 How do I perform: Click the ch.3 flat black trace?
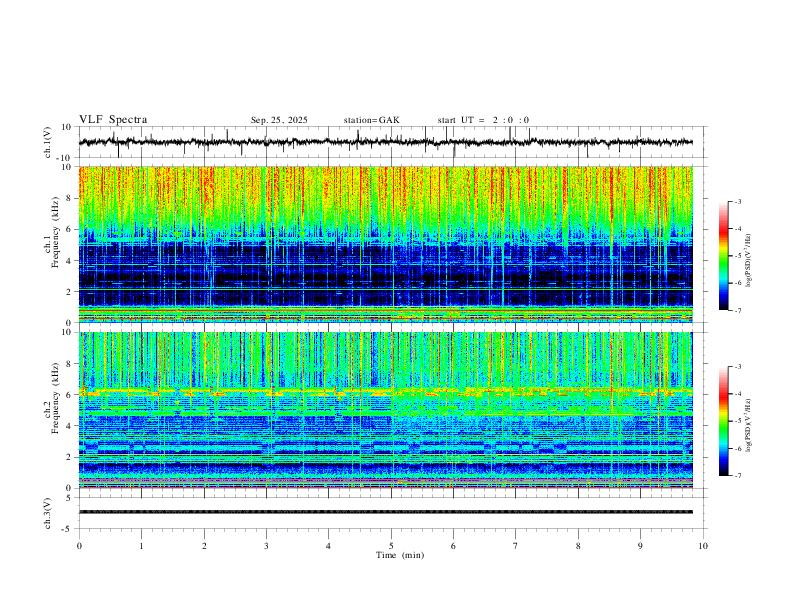(386, 512)
